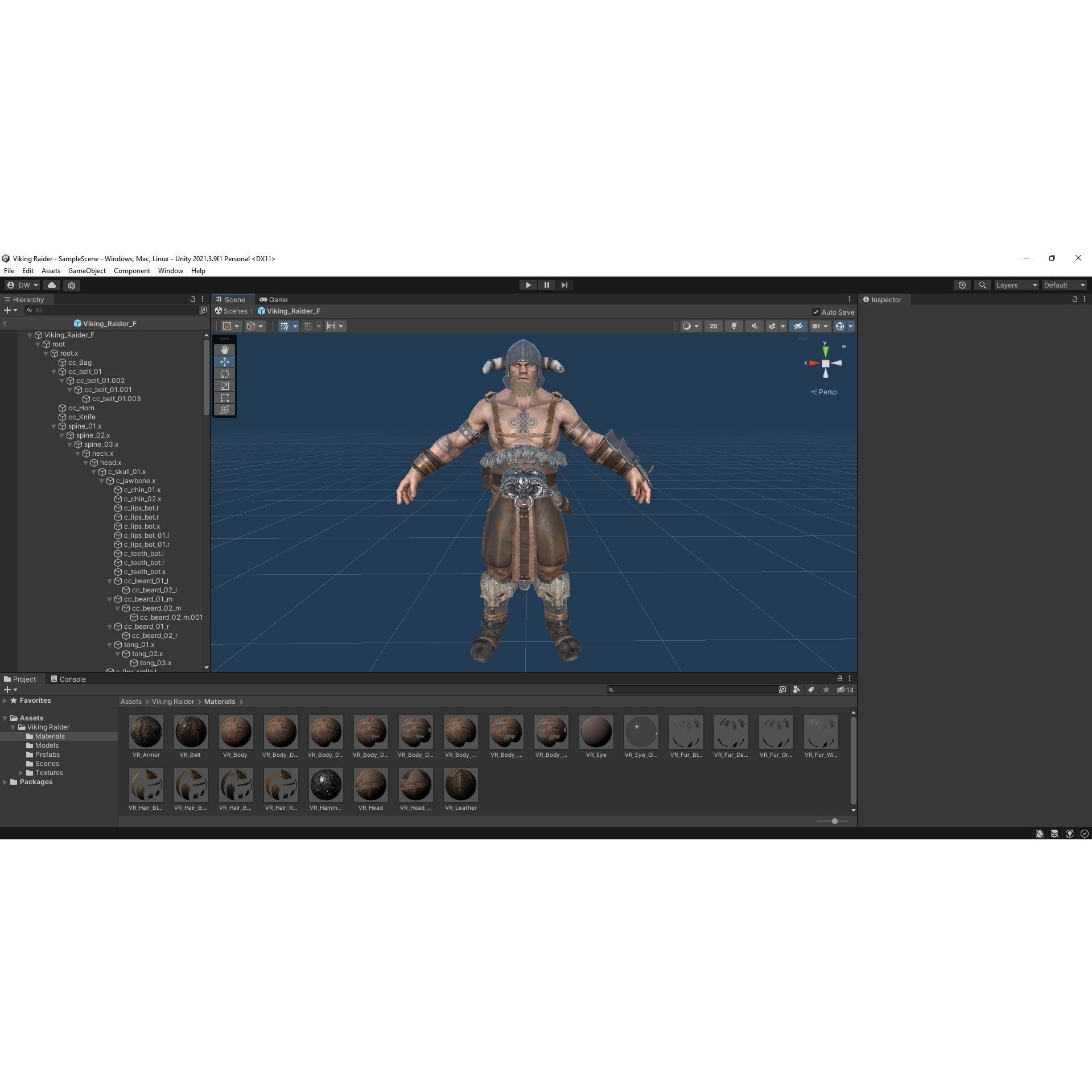Select the VR_Leather material thumbnail
1092x1092 pixels.
click(460, 784)
